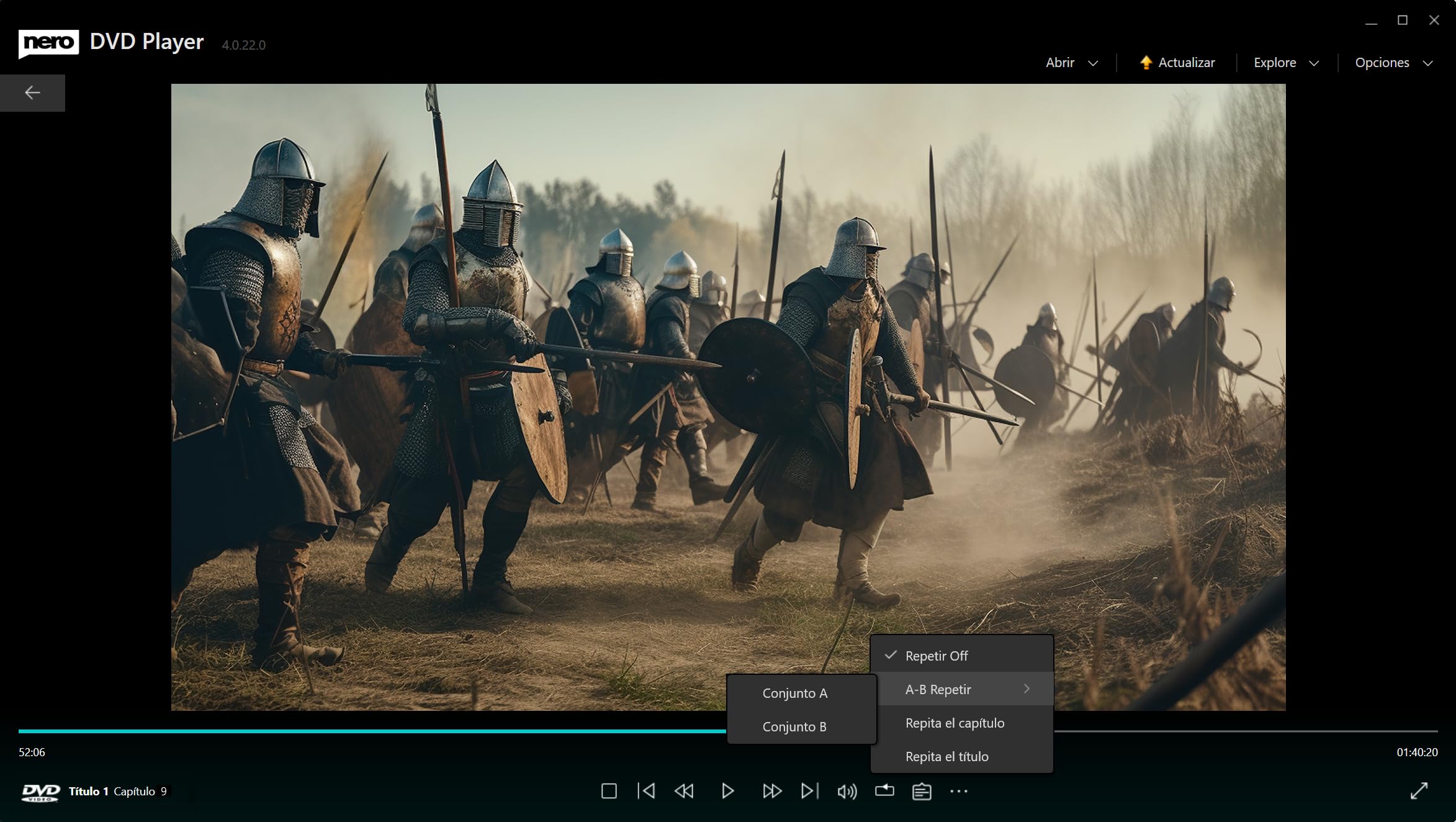This screenshot has width=1456, height=822.
Task: Select Repita el capítulo
Action: point(961,723)
